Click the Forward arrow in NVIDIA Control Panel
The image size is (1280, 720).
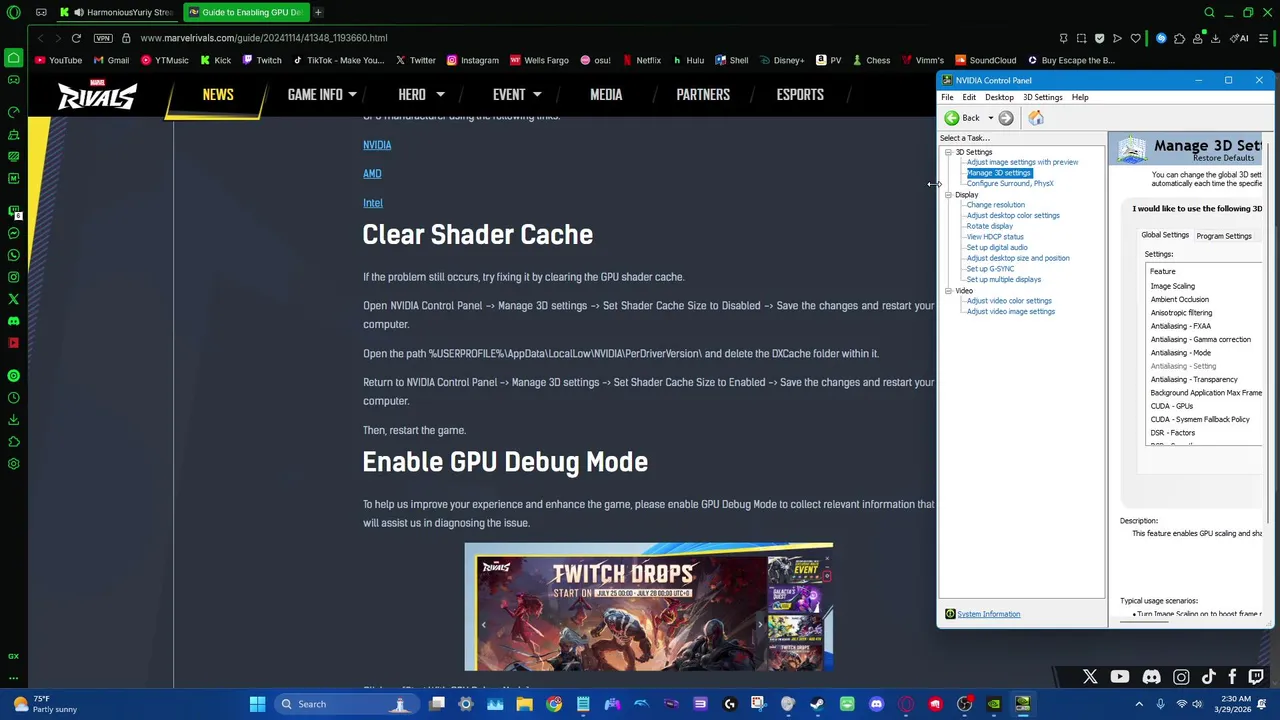[x=1006, y=118]
